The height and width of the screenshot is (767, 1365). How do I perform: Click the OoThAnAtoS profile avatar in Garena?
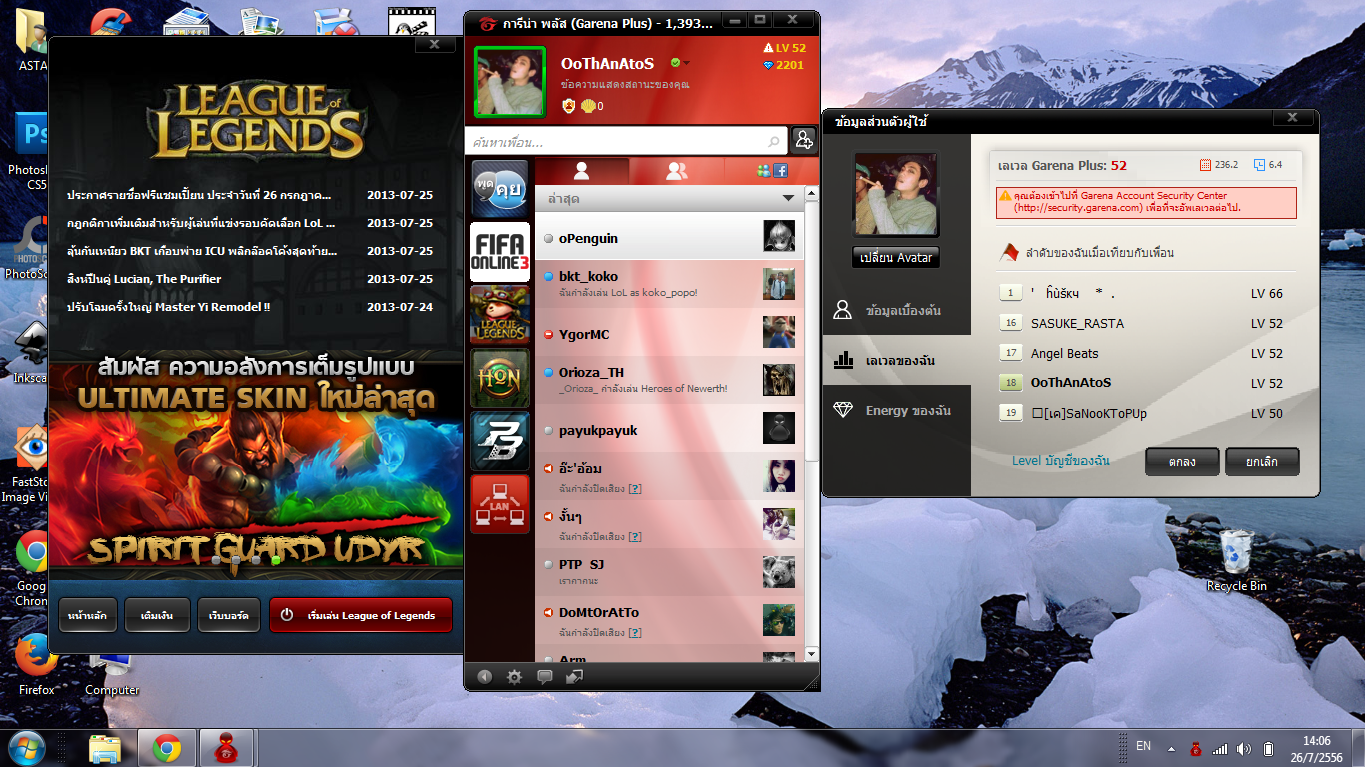click(510, 82)
